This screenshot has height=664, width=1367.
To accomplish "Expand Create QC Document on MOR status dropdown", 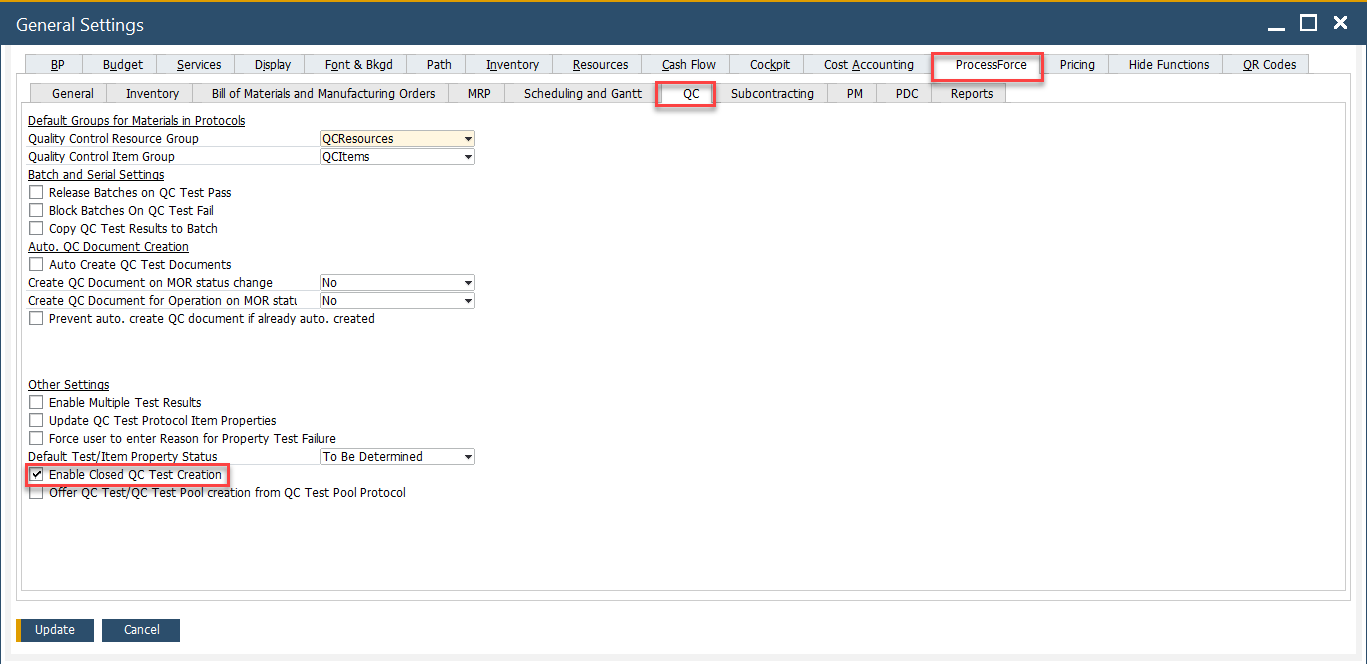I will [468, 283].
